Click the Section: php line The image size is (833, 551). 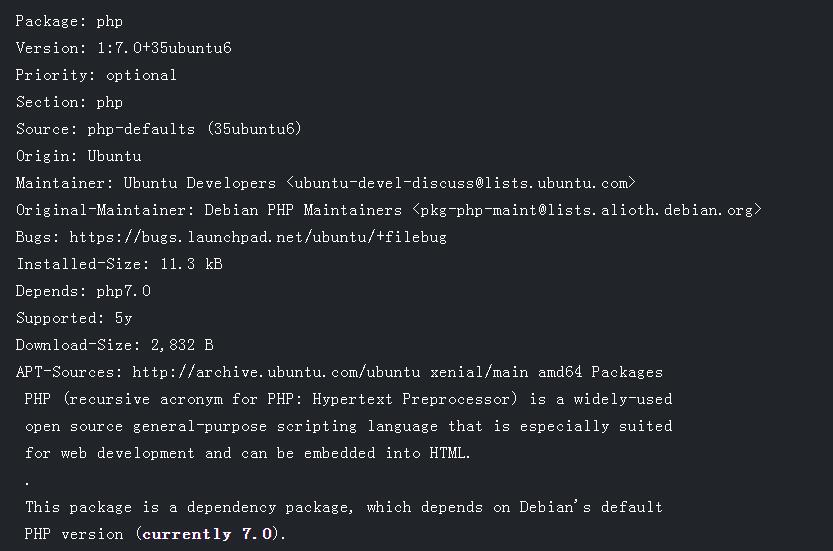[x=69, y=102]
